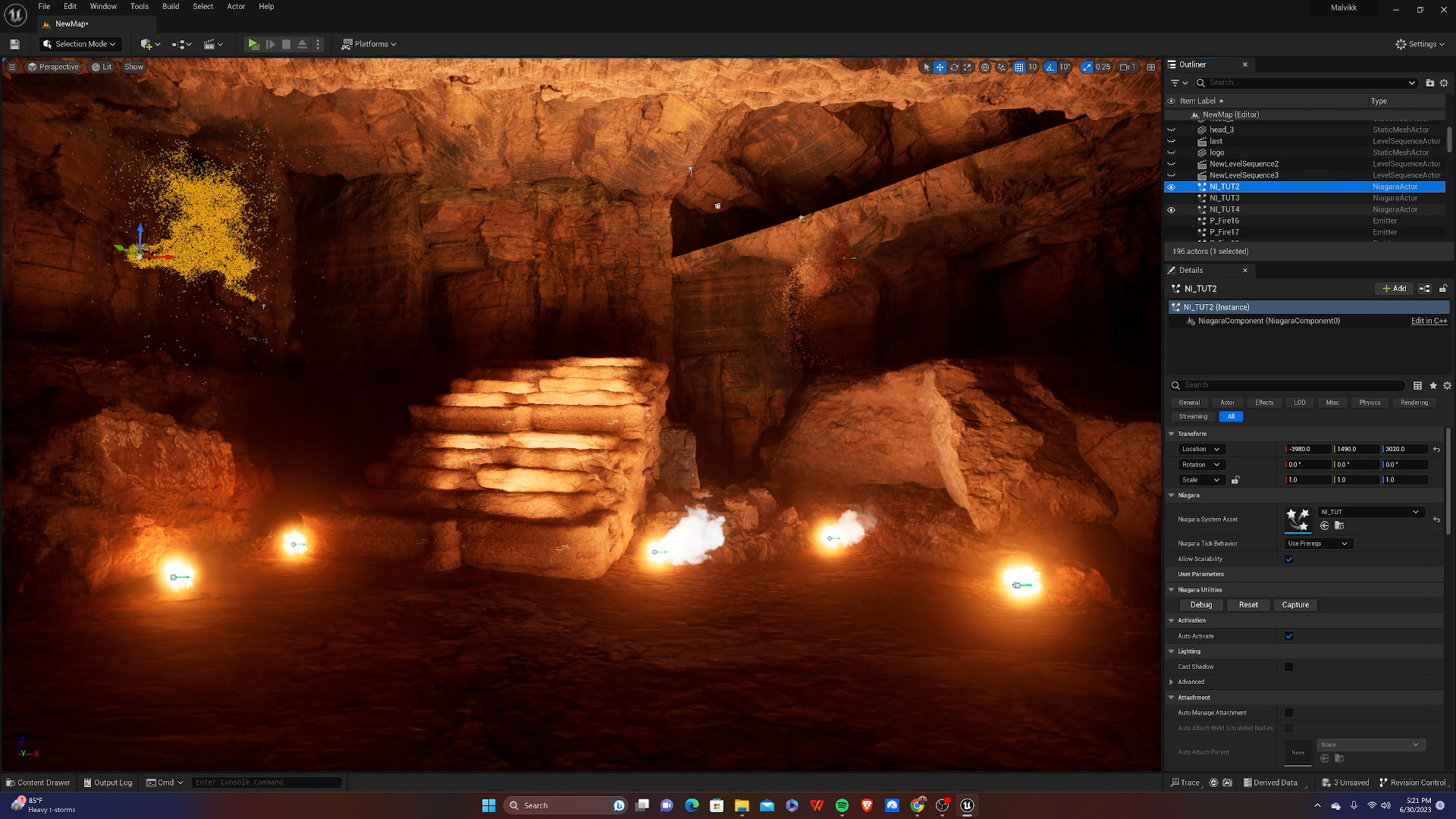The image size is (1456, 819).
Task: Click the Outliner settings gear icon
Action: point(1444,83)
